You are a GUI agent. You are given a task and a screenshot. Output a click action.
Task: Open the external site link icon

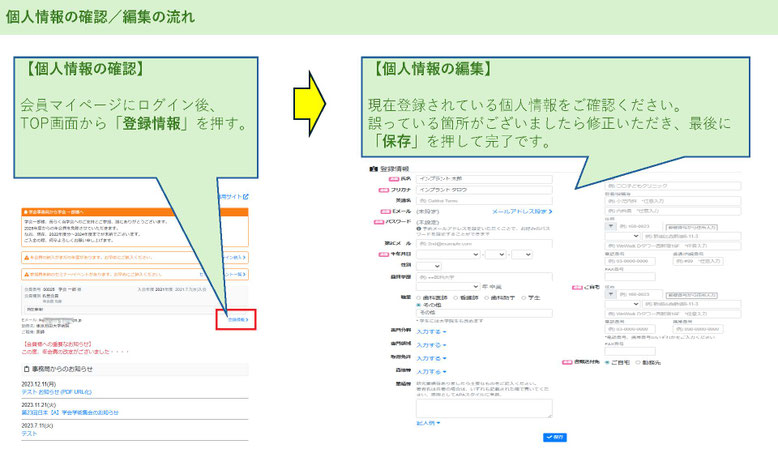pyautogui.click(x=246, y=197)
